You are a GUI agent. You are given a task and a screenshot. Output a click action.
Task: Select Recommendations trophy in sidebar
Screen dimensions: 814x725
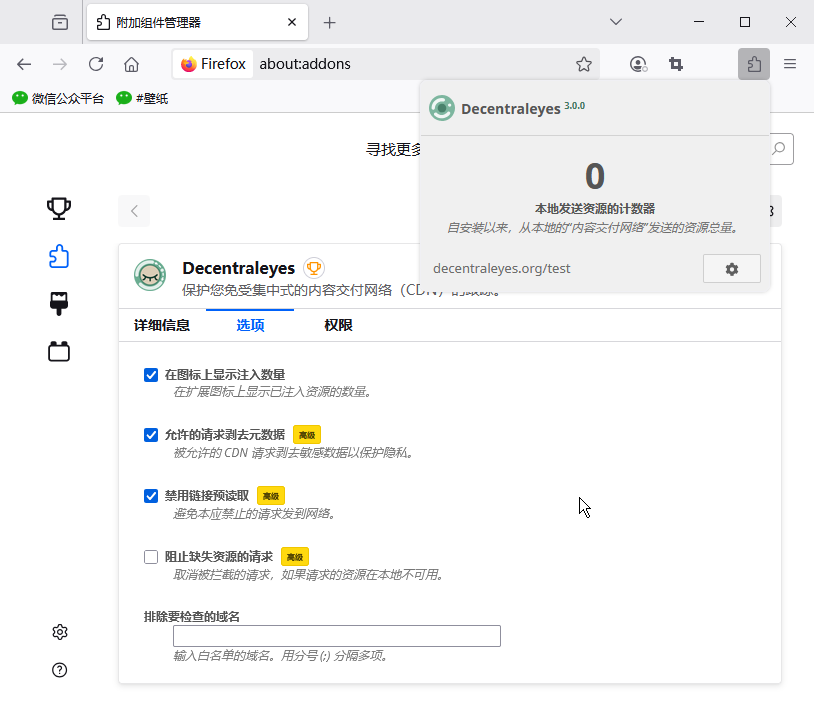(59, 209)
